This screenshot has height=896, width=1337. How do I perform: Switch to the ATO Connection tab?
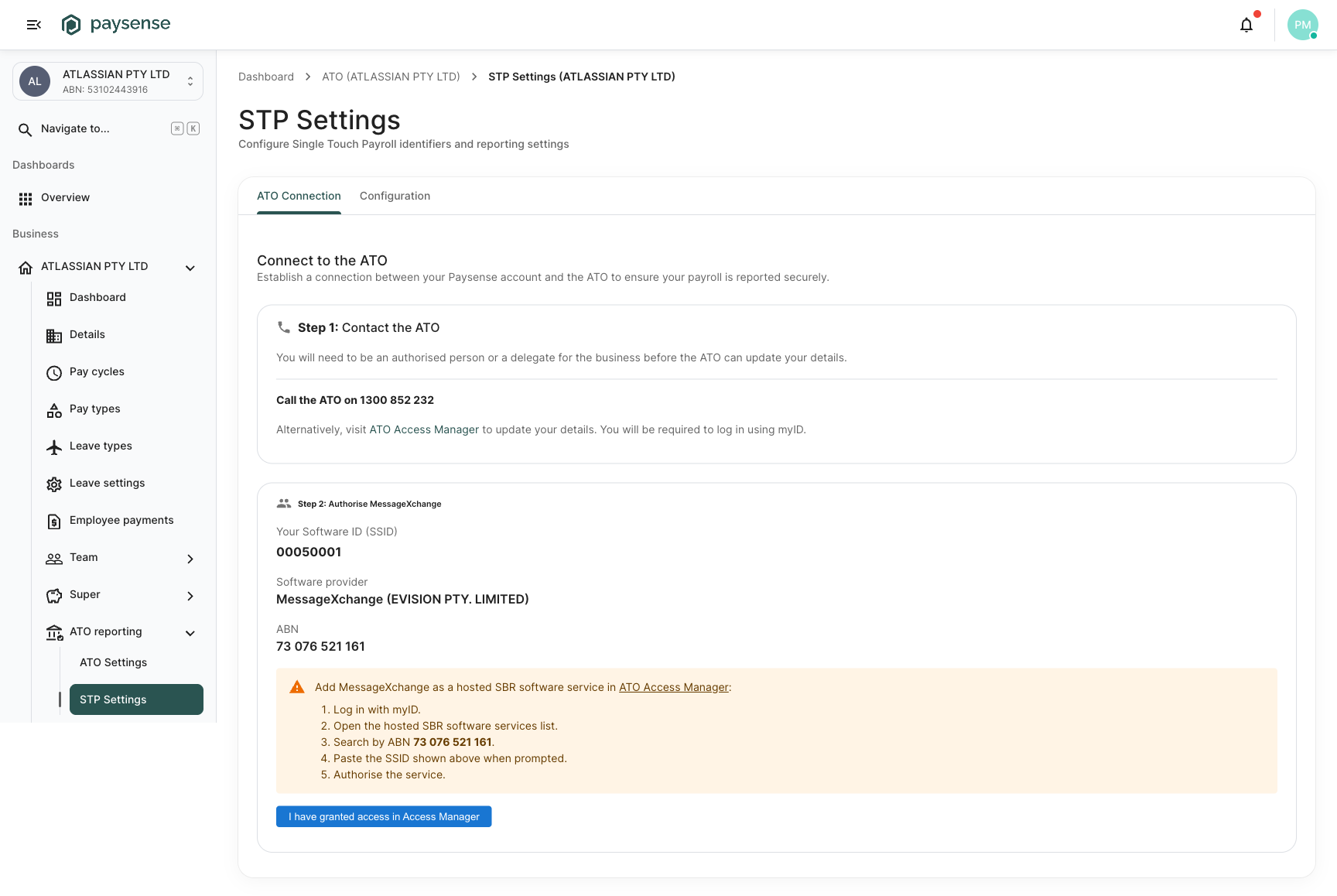pos(299,196)
